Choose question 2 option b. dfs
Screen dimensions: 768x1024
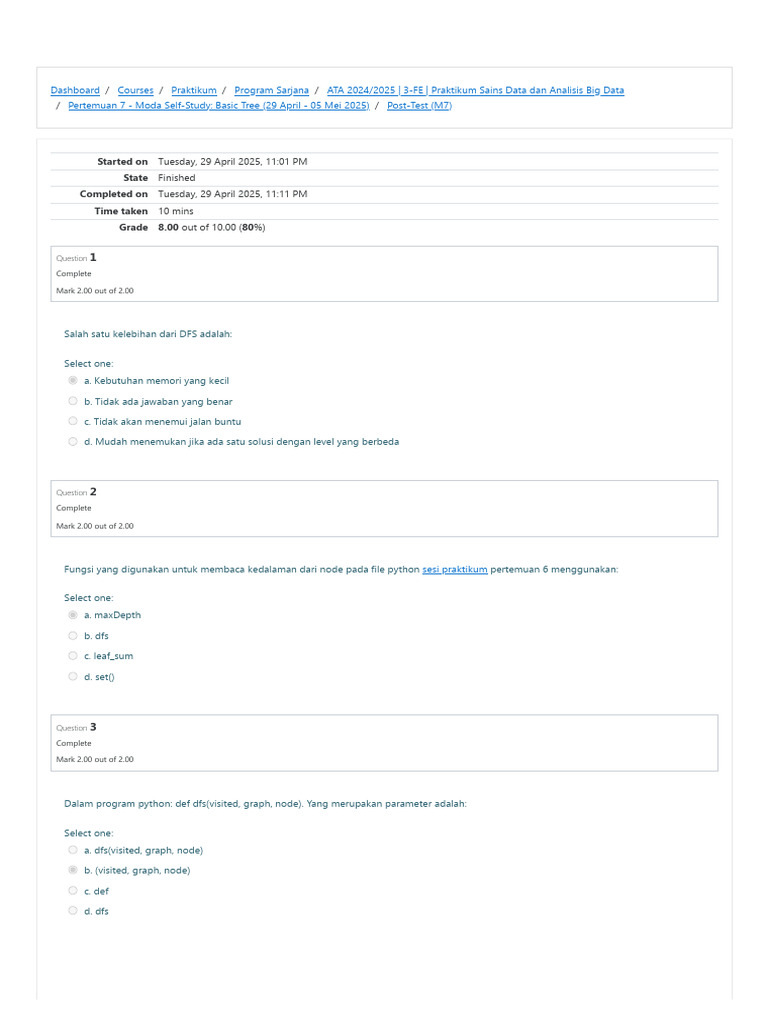(73, 635)
